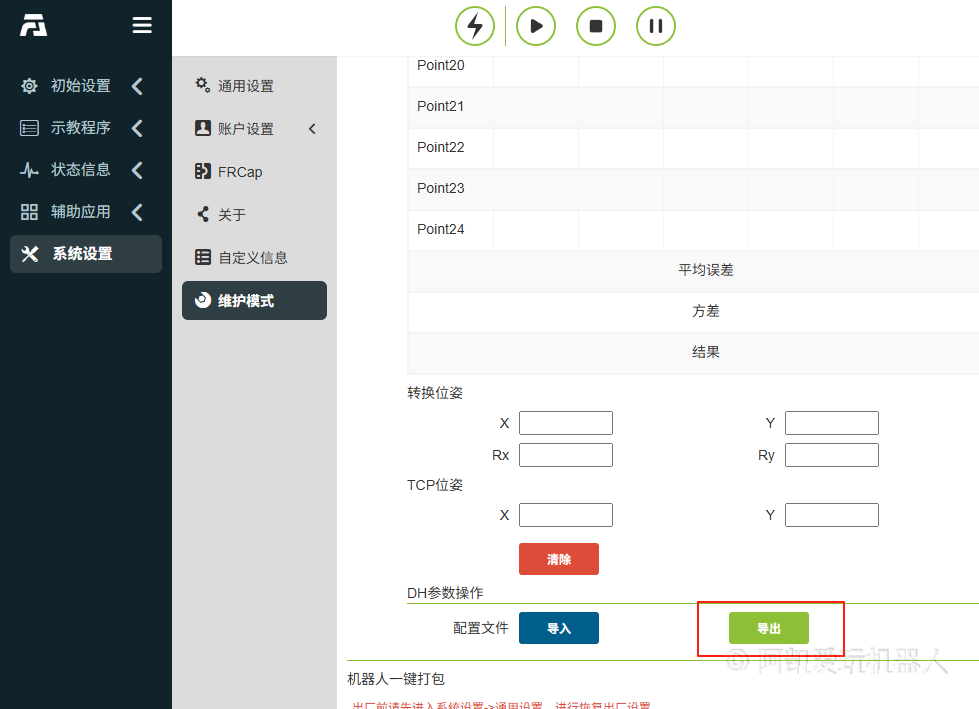Open the 关于 about page
This screenshot has width=979, height=709.
(231, 215)
